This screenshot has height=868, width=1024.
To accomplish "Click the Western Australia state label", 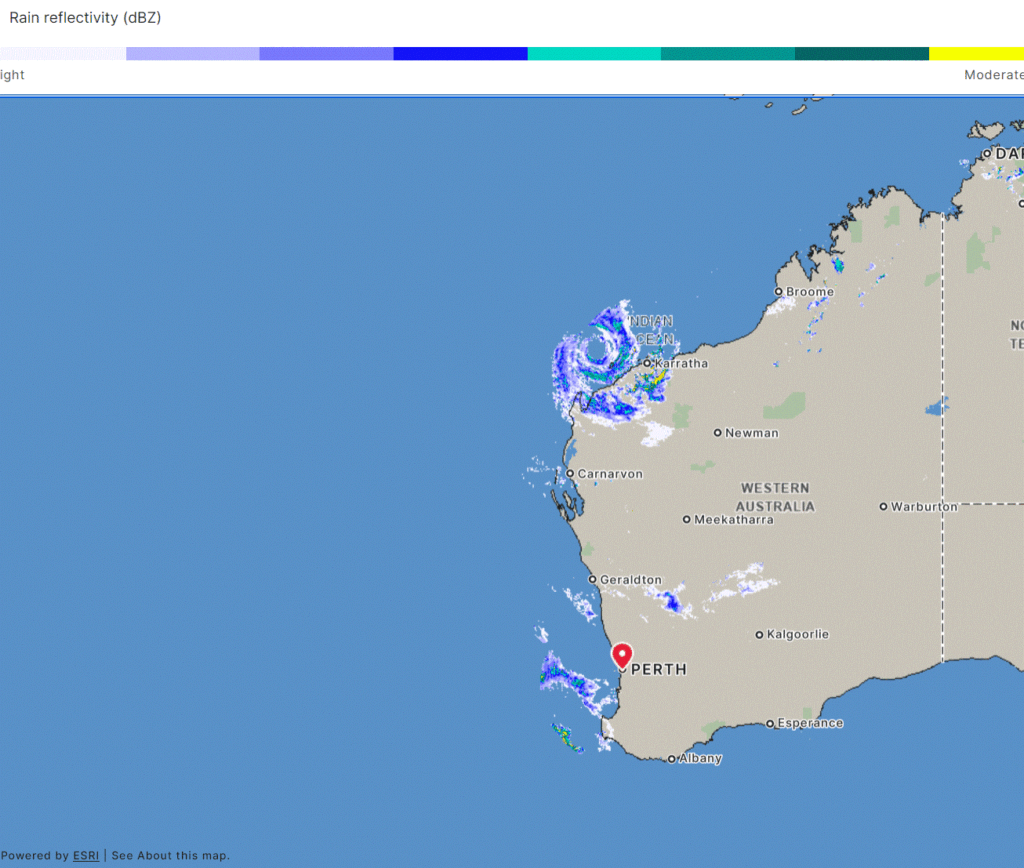I will pos(776,497).
